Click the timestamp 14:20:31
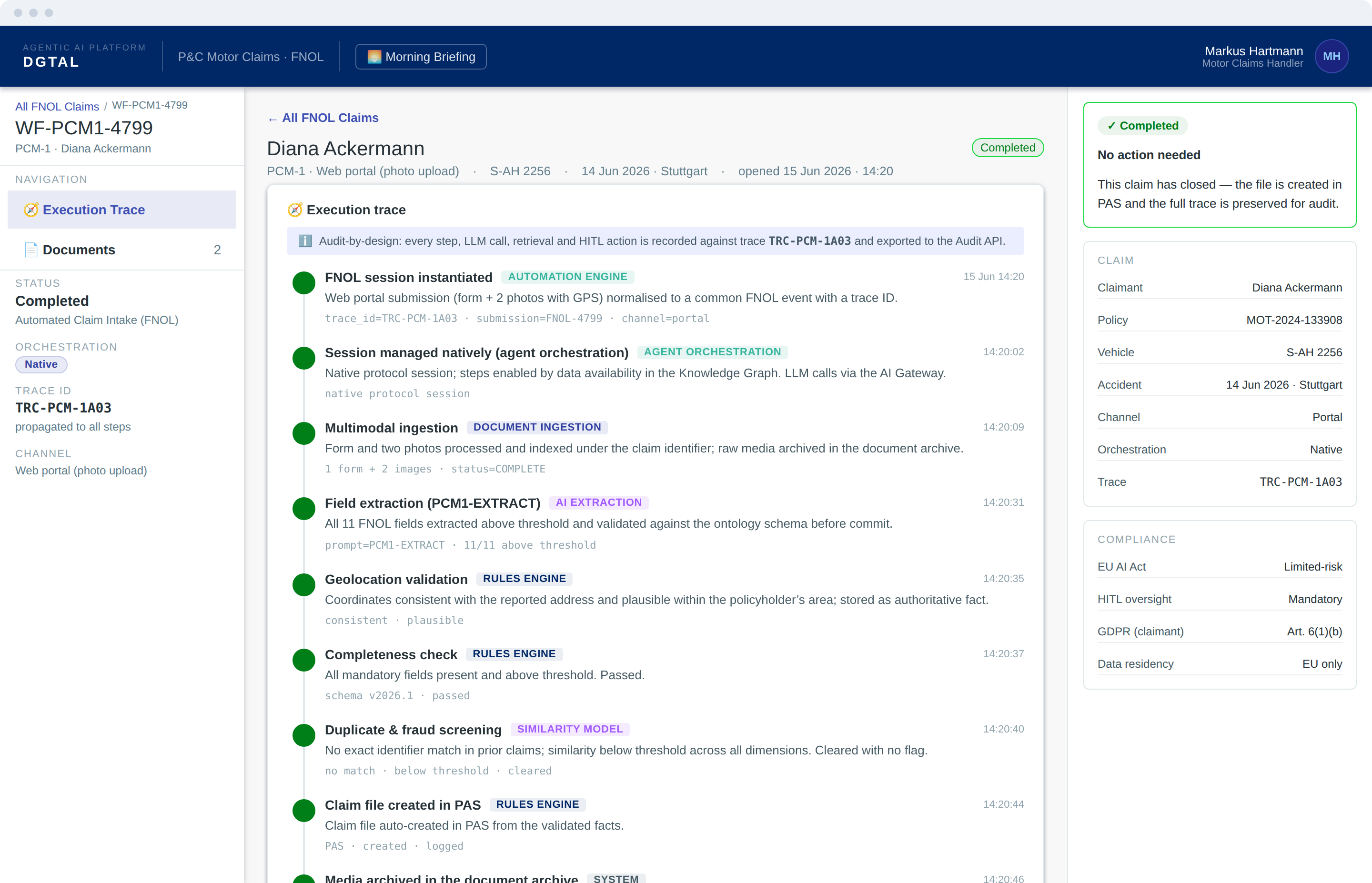Viewport: 1372px width, 883px height. (x=1003, y=502)
